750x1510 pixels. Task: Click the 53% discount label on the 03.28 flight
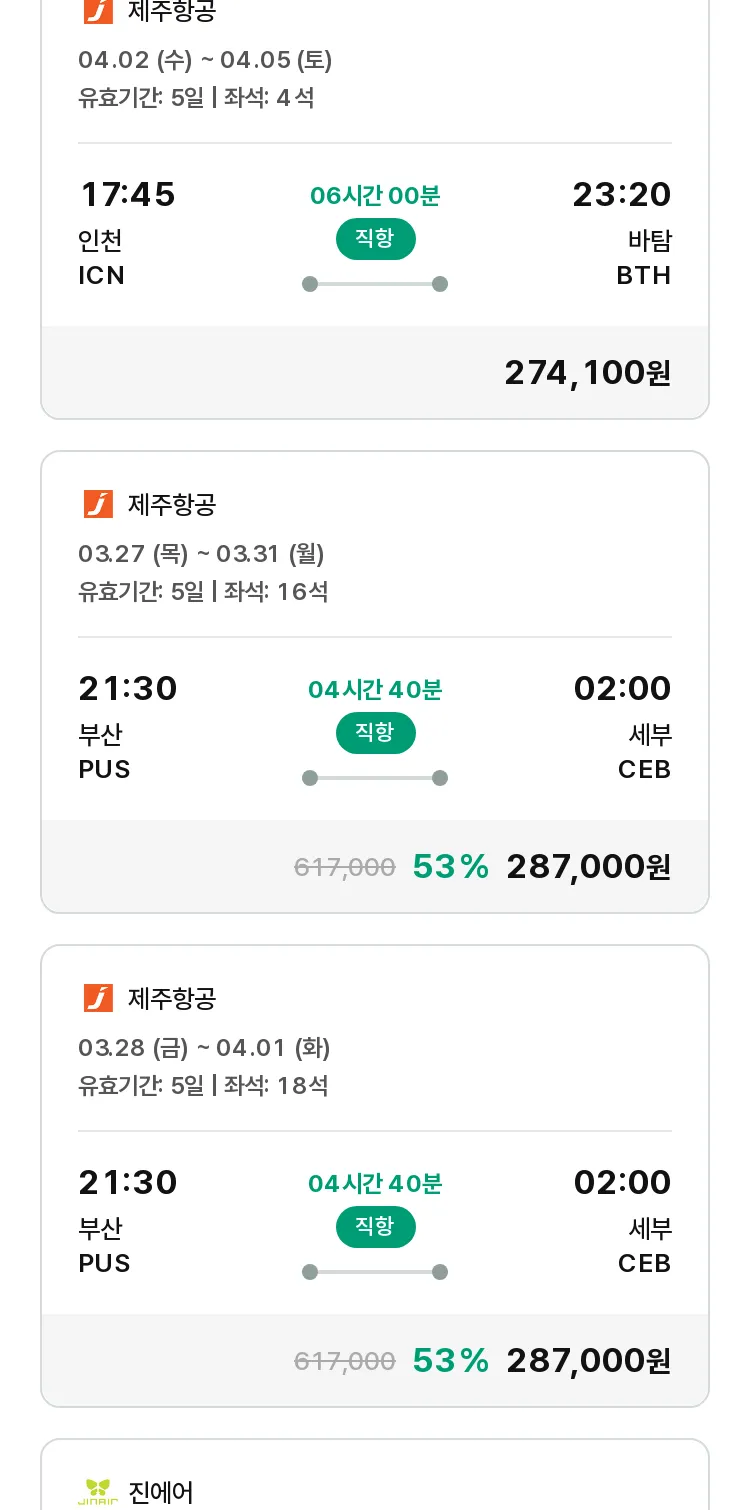(x=450, y=1361)
